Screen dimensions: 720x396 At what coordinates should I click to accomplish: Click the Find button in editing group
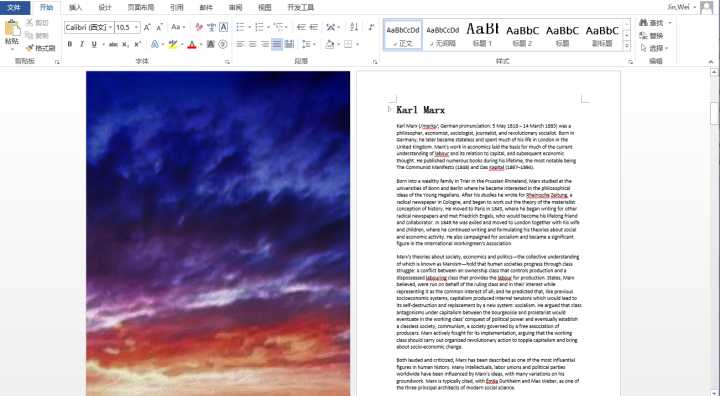[x=653, y=23]
